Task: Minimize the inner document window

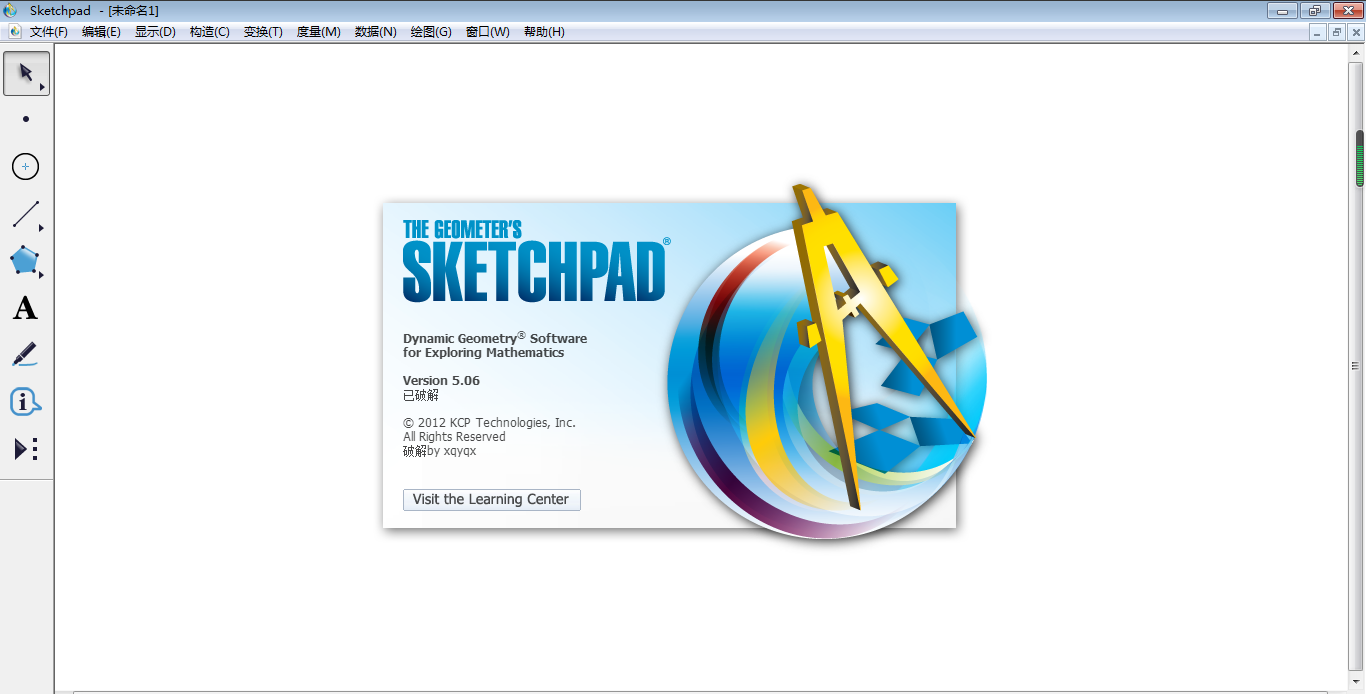Action: pos(1319,32)
